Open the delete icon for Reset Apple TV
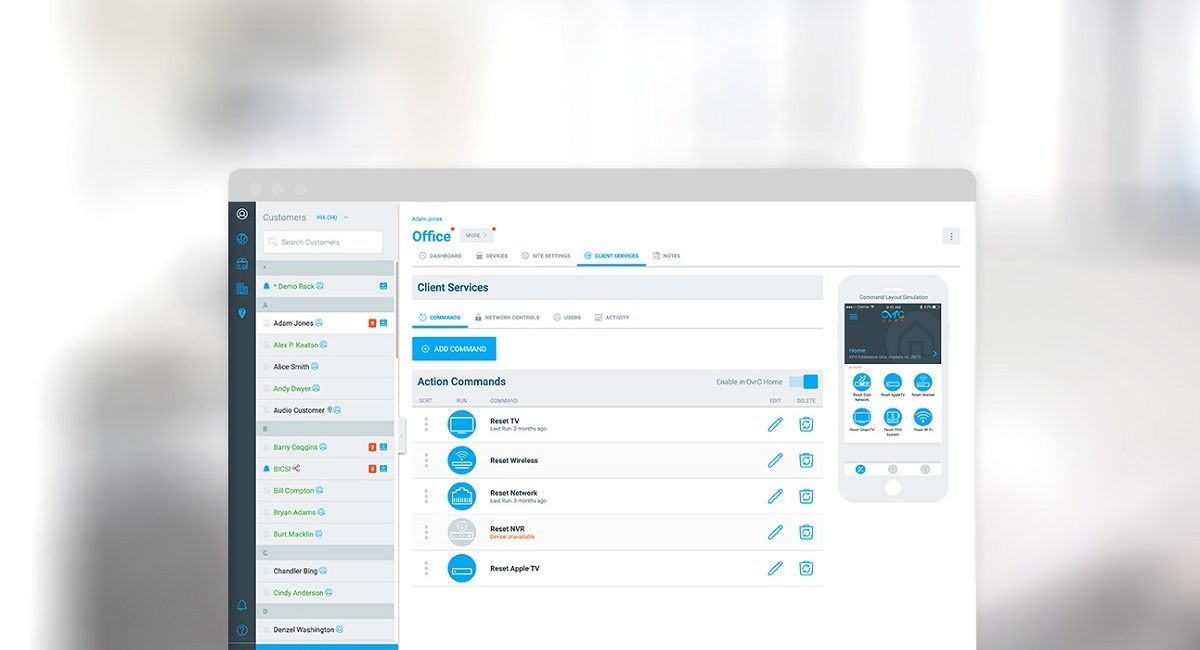 pos(807,568)
